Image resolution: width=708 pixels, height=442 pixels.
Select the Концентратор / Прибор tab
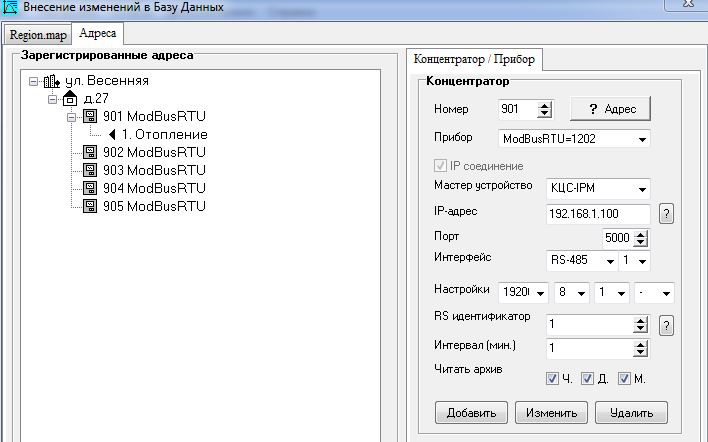(x=474, y=59)
